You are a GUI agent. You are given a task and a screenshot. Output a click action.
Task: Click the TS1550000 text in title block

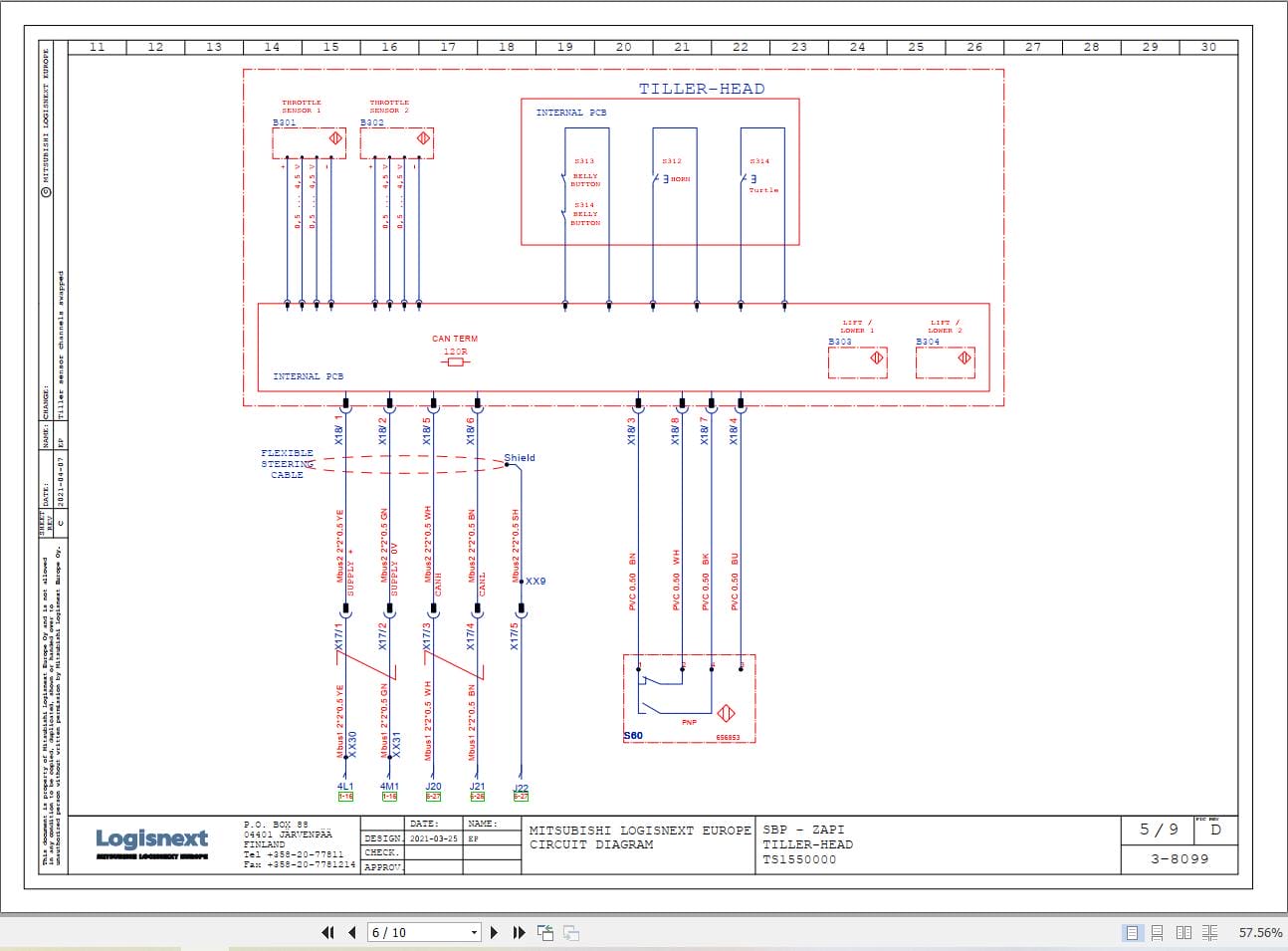tap(800, 860)
